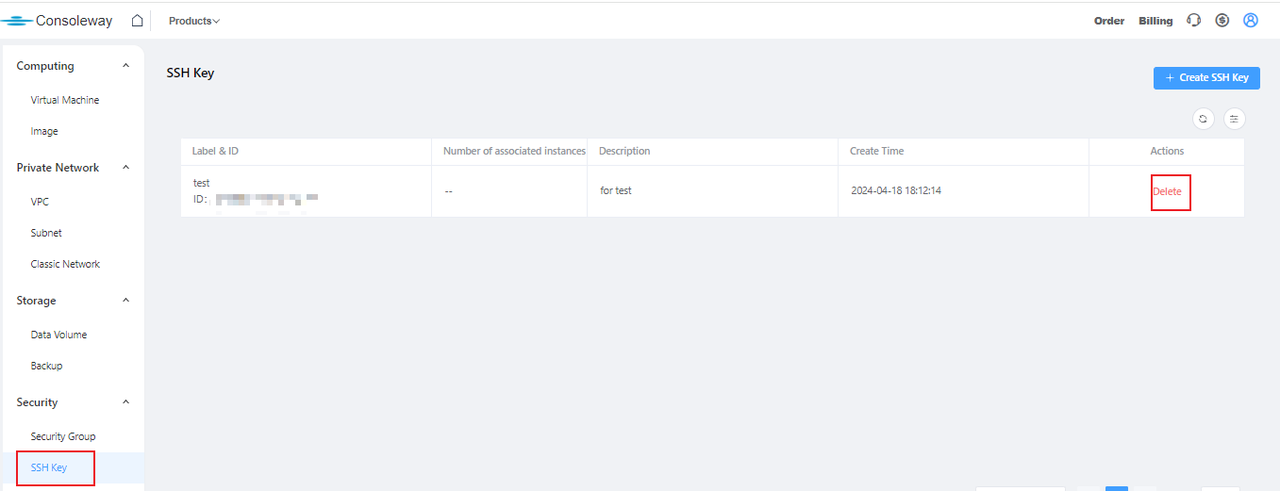
Task: Collapse the Computing sidebar section
Action: pos(126,66)
